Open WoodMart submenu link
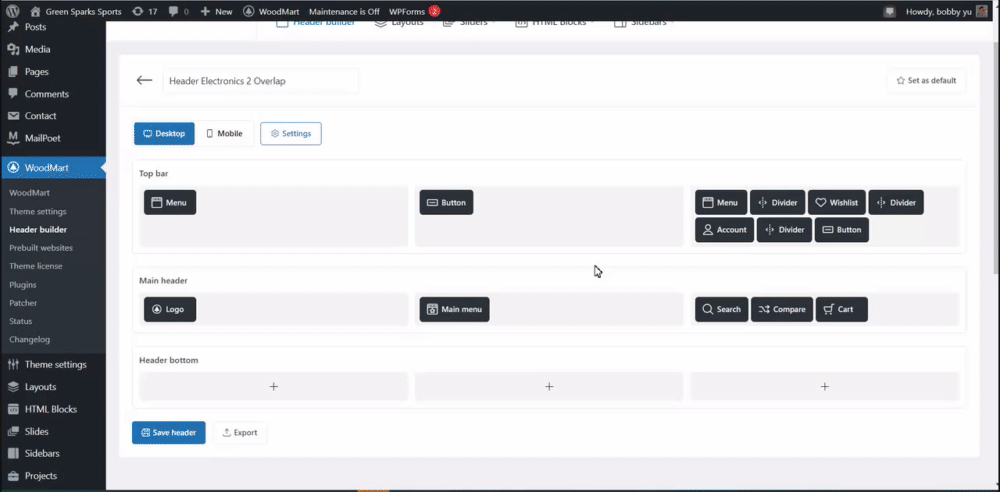The height and width of the screenshot is (492, 1000). (x=29, y=193)
